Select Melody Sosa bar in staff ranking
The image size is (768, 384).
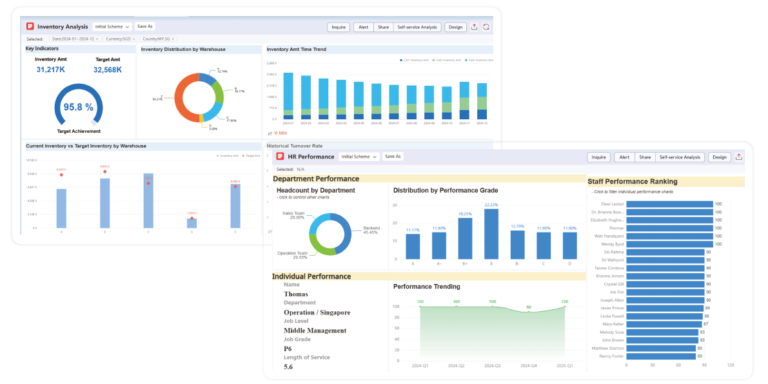tap(662, 332)
